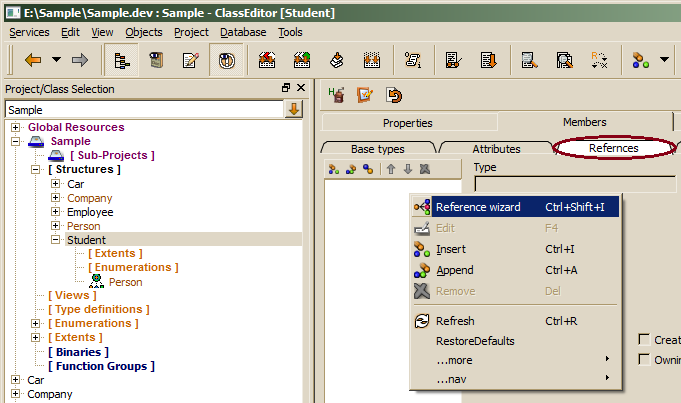The image size is (681, 403).
Task: Click the first icon in the class editor toolbar
Action: [x=337, y=96]
